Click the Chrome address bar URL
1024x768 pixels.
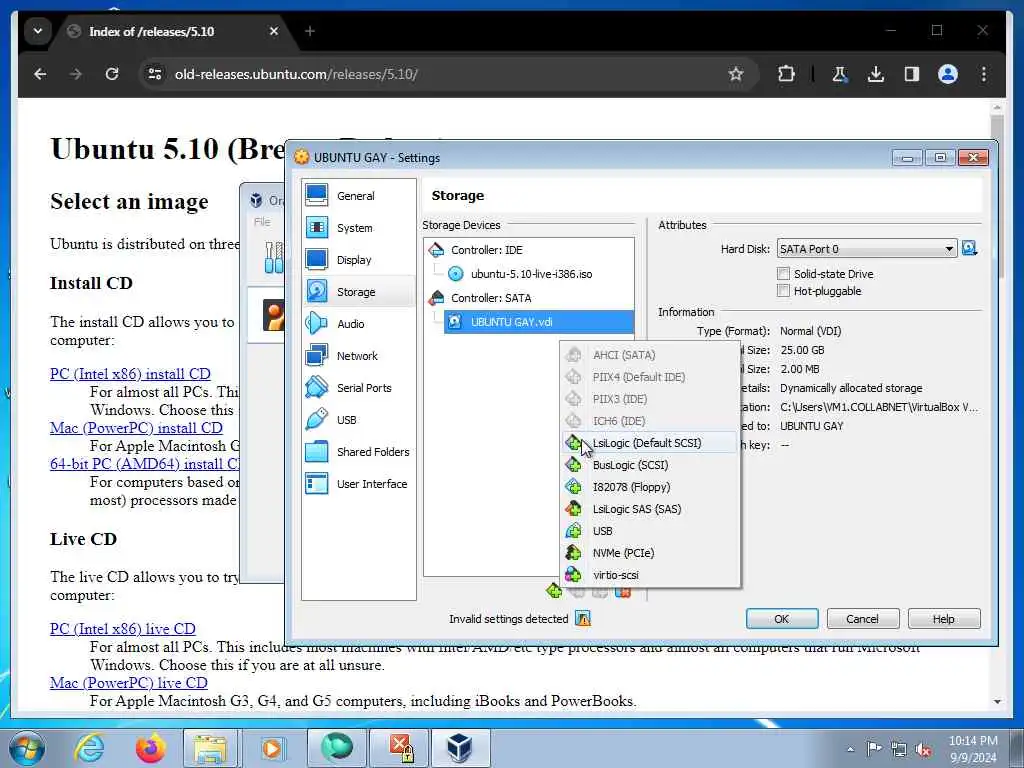[x=296, y=74]
